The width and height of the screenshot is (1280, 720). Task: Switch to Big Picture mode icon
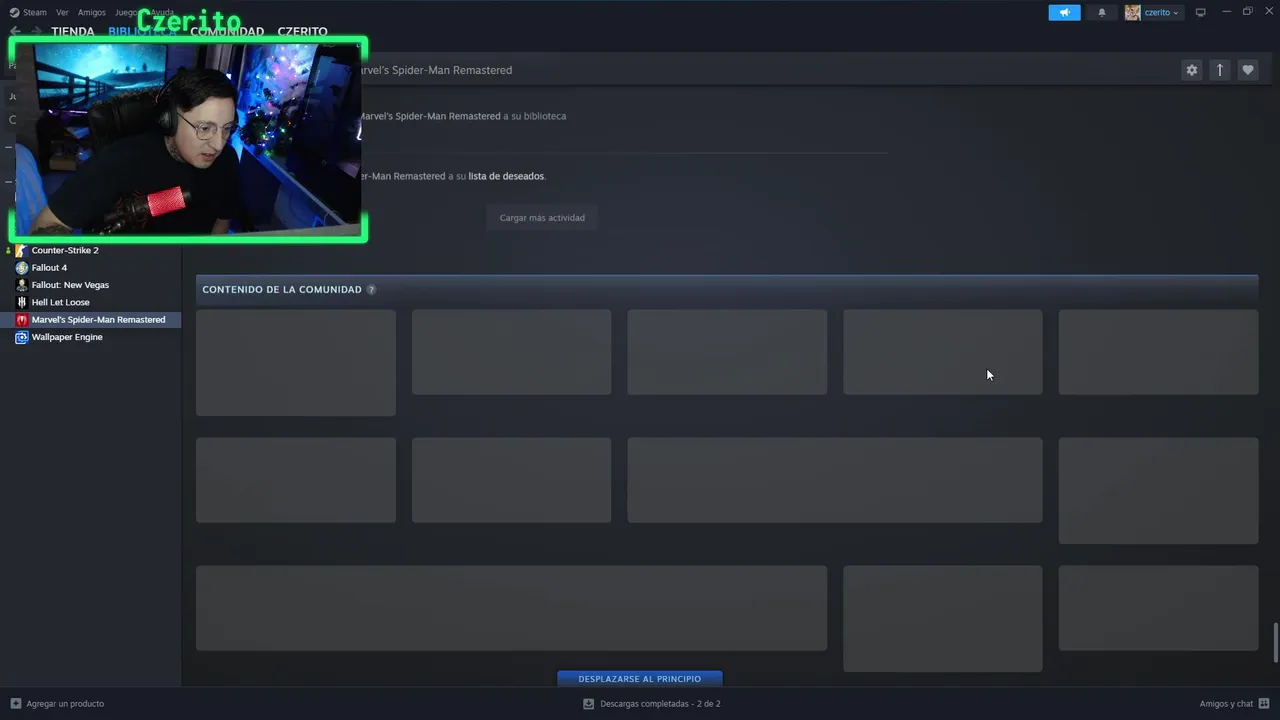click(x=1201, y=12)
